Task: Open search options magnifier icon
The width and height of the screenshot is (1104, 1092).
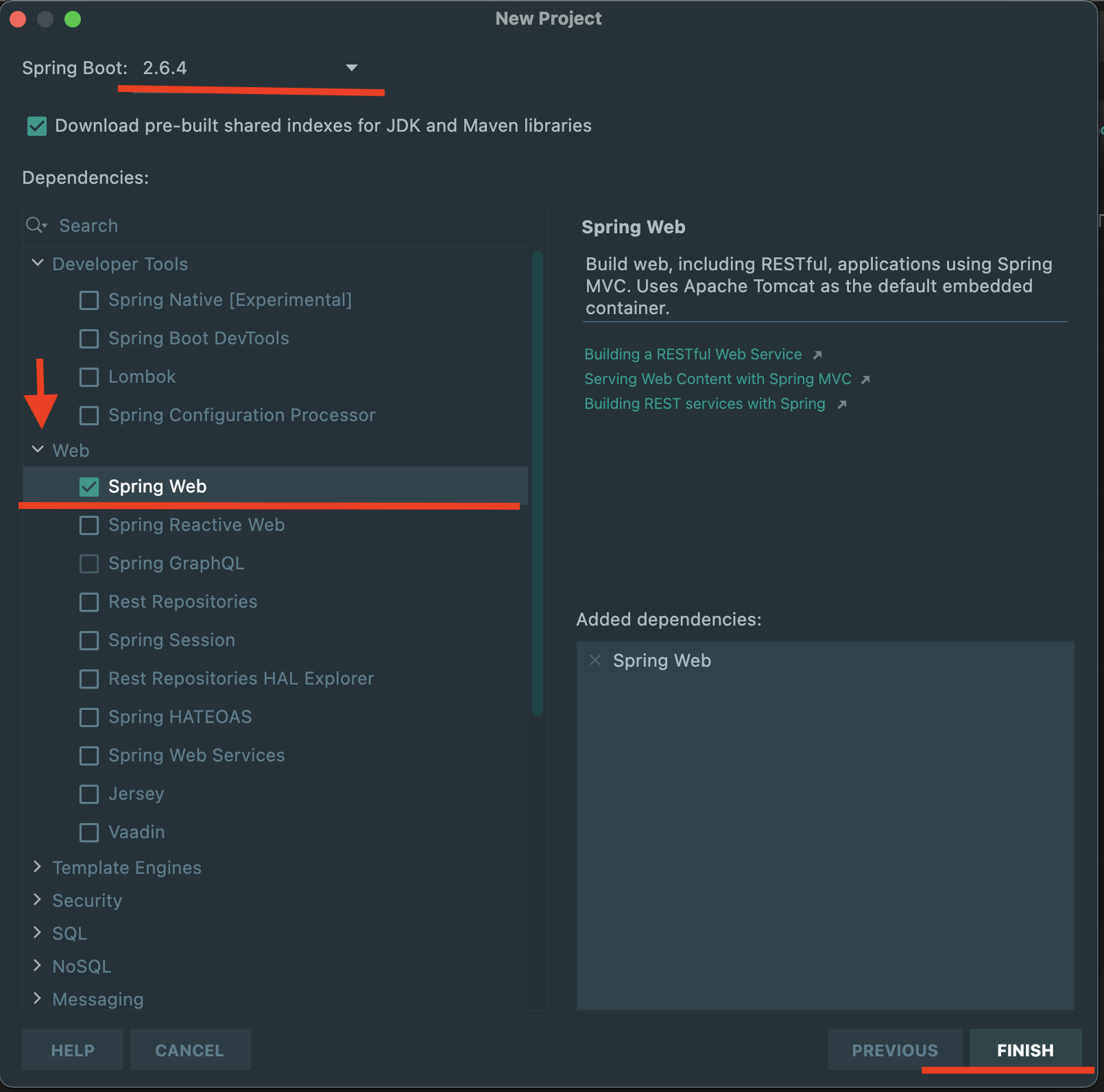Action: coord(36,225)
